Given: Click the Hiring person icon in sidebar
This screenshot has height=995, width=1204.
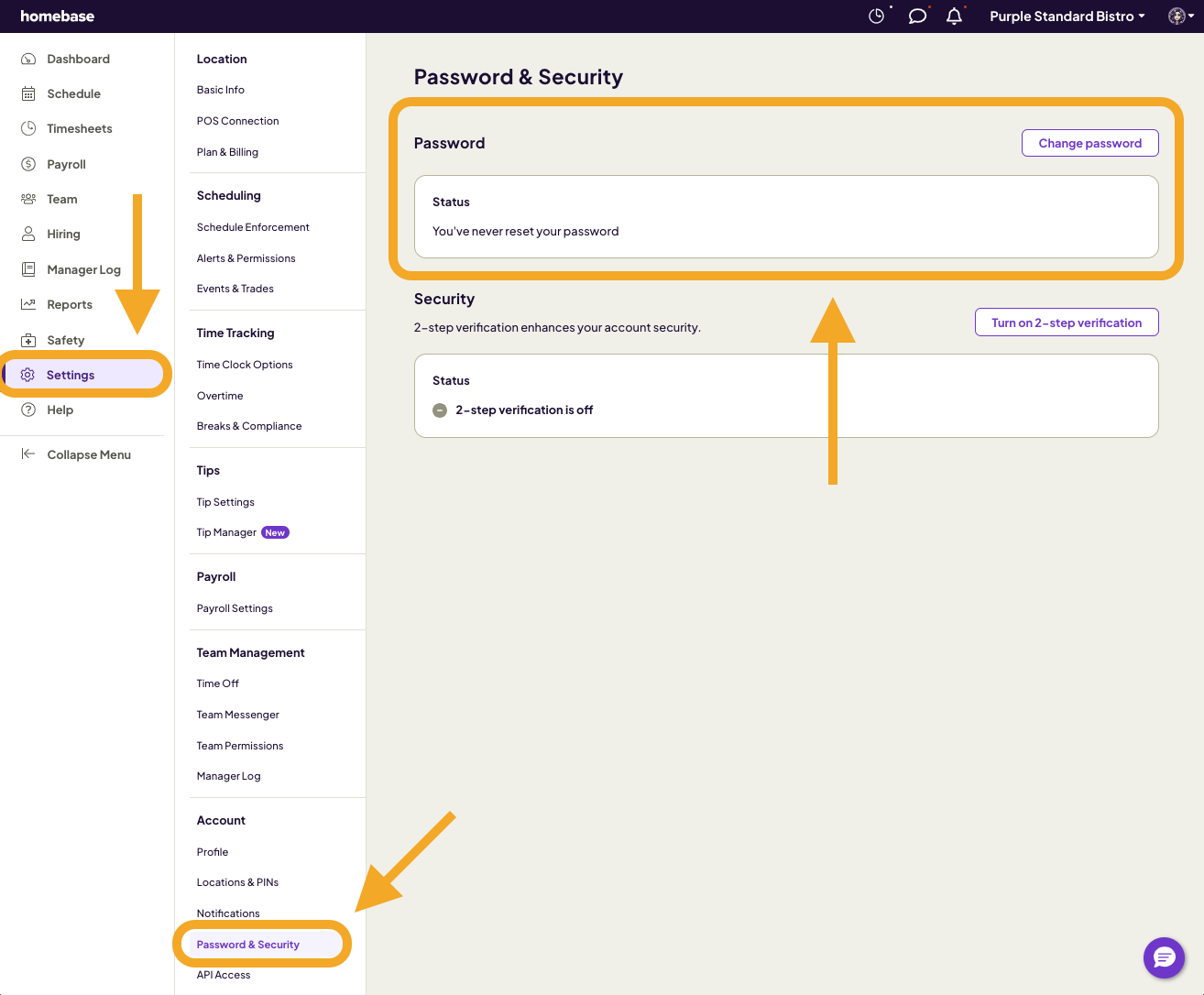Looking at the screenshot, I should (28, 235).
